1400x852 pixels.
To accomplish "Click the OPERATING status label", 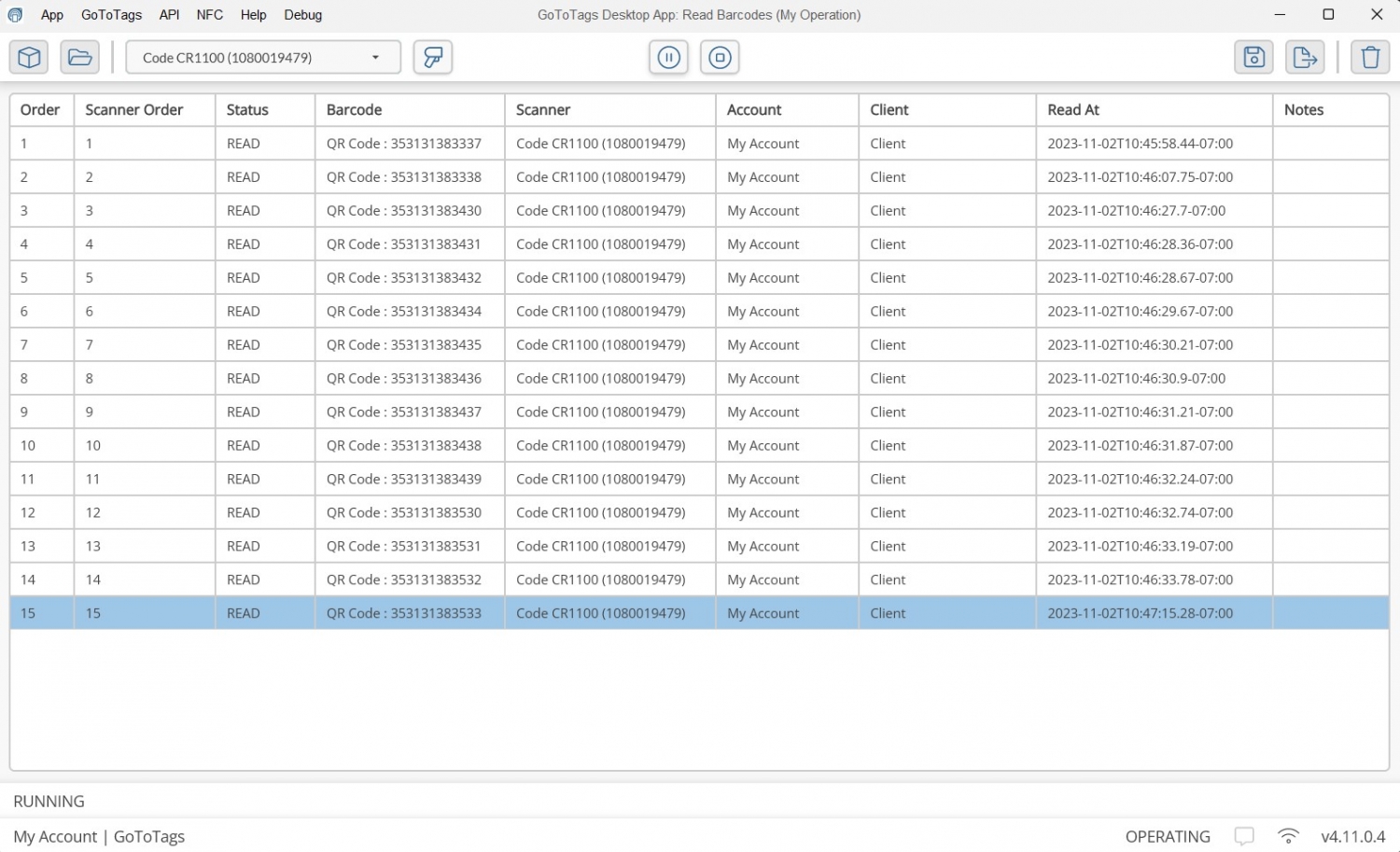I will [x=1168, y=836].
